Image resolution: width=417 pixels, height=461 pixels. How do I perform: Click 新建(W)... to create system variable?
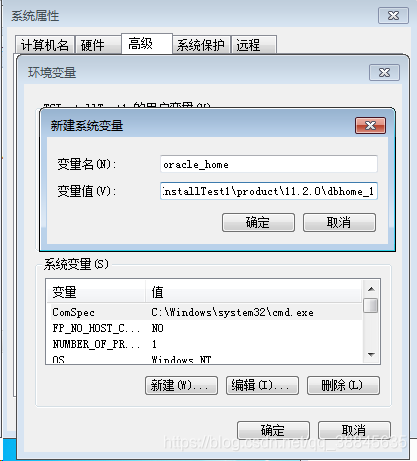181,386
